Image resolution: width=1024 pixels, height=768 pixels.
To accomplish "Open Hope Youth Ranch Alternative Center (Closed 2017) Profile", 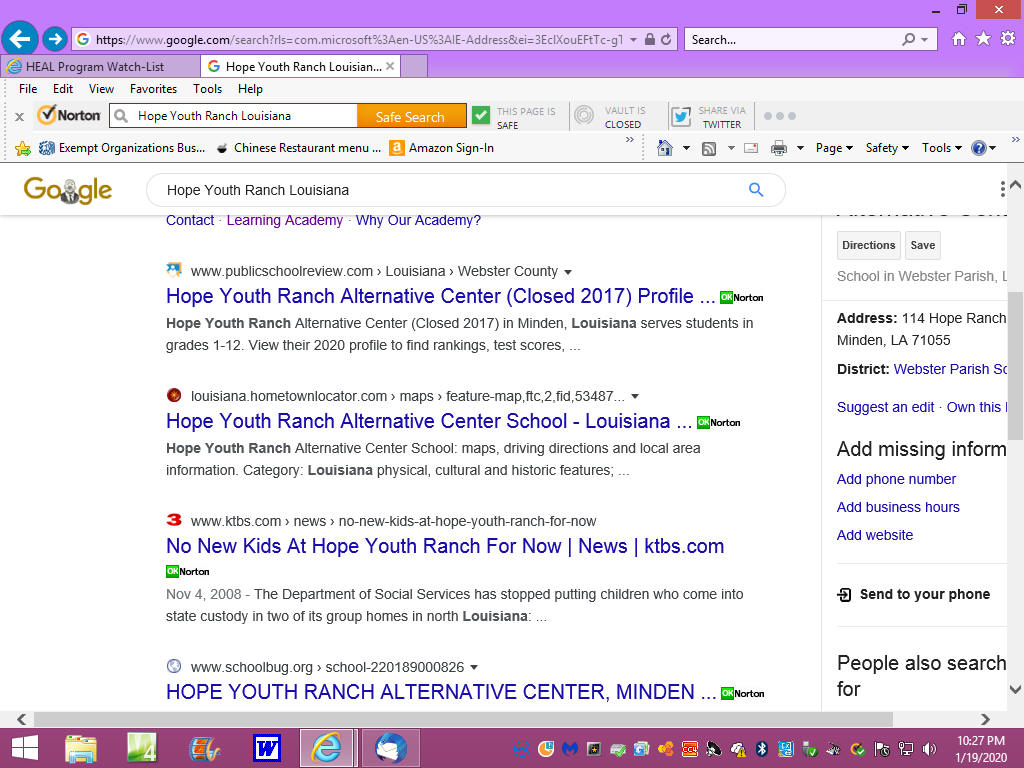I will [441, 296].
